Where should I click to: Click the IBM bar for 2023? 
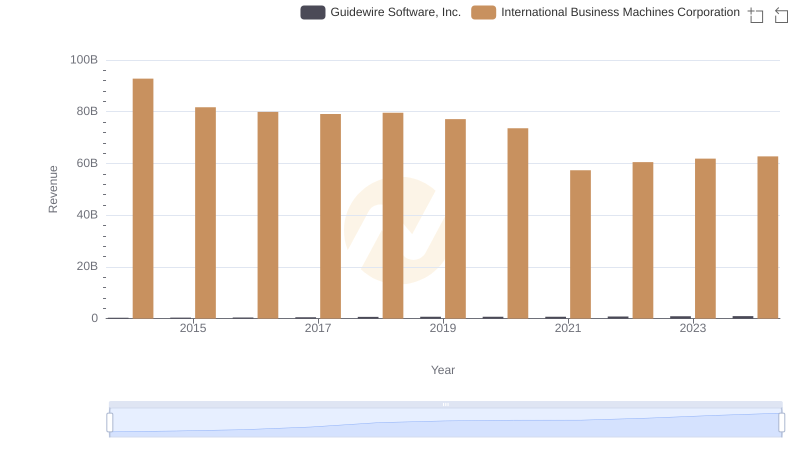(706, 238)
